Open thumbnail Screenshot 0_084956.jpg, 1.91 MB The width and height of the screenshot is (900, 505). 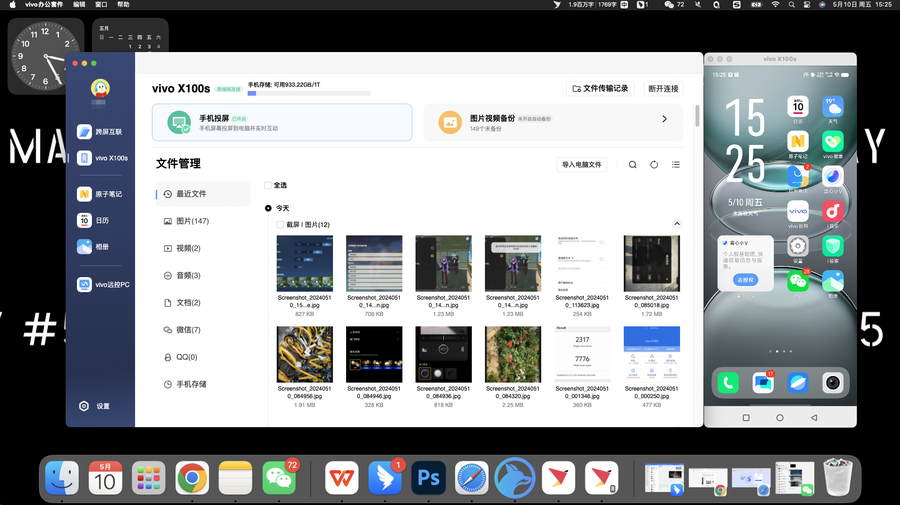point(305,355)
